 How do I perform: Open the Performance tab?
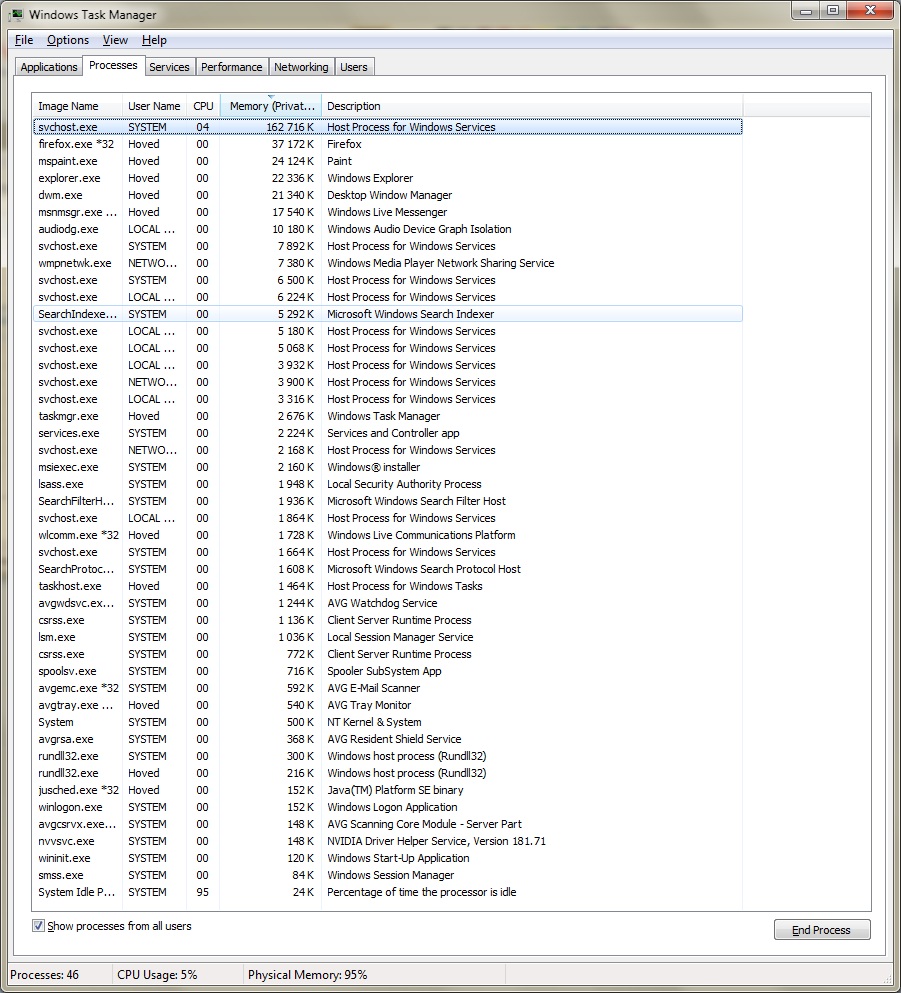231,67
